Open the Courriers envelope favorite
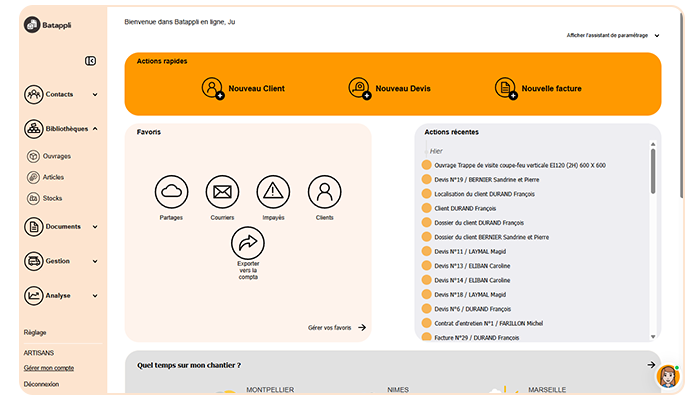700x400 pixels. tap(222, 192)
